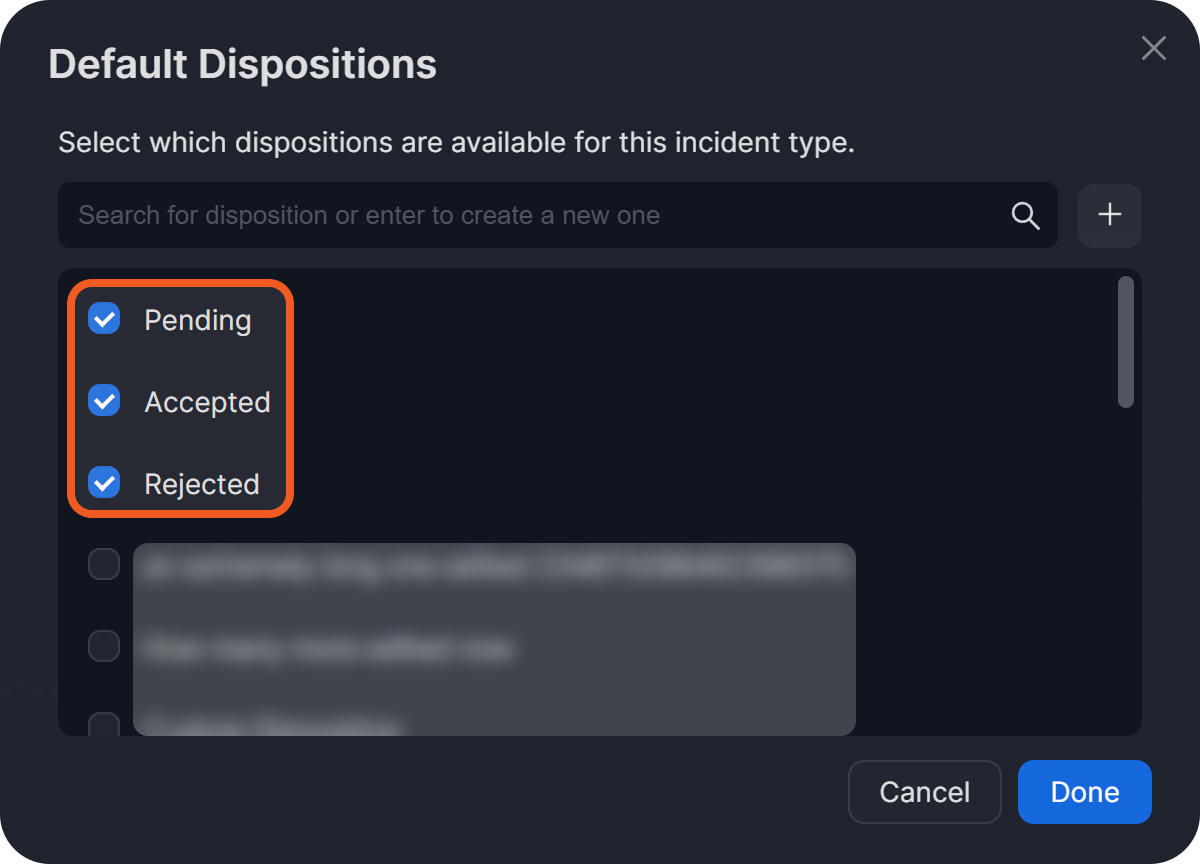Click the dispositions instruction sentence
This screenshot has width=1200, height=864.
(x=456, y=142)
